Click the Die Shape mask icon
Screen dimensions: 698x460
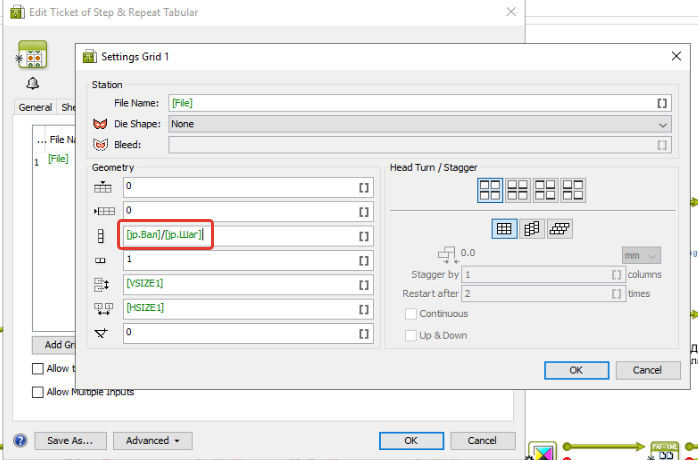[x=100, y=124]
